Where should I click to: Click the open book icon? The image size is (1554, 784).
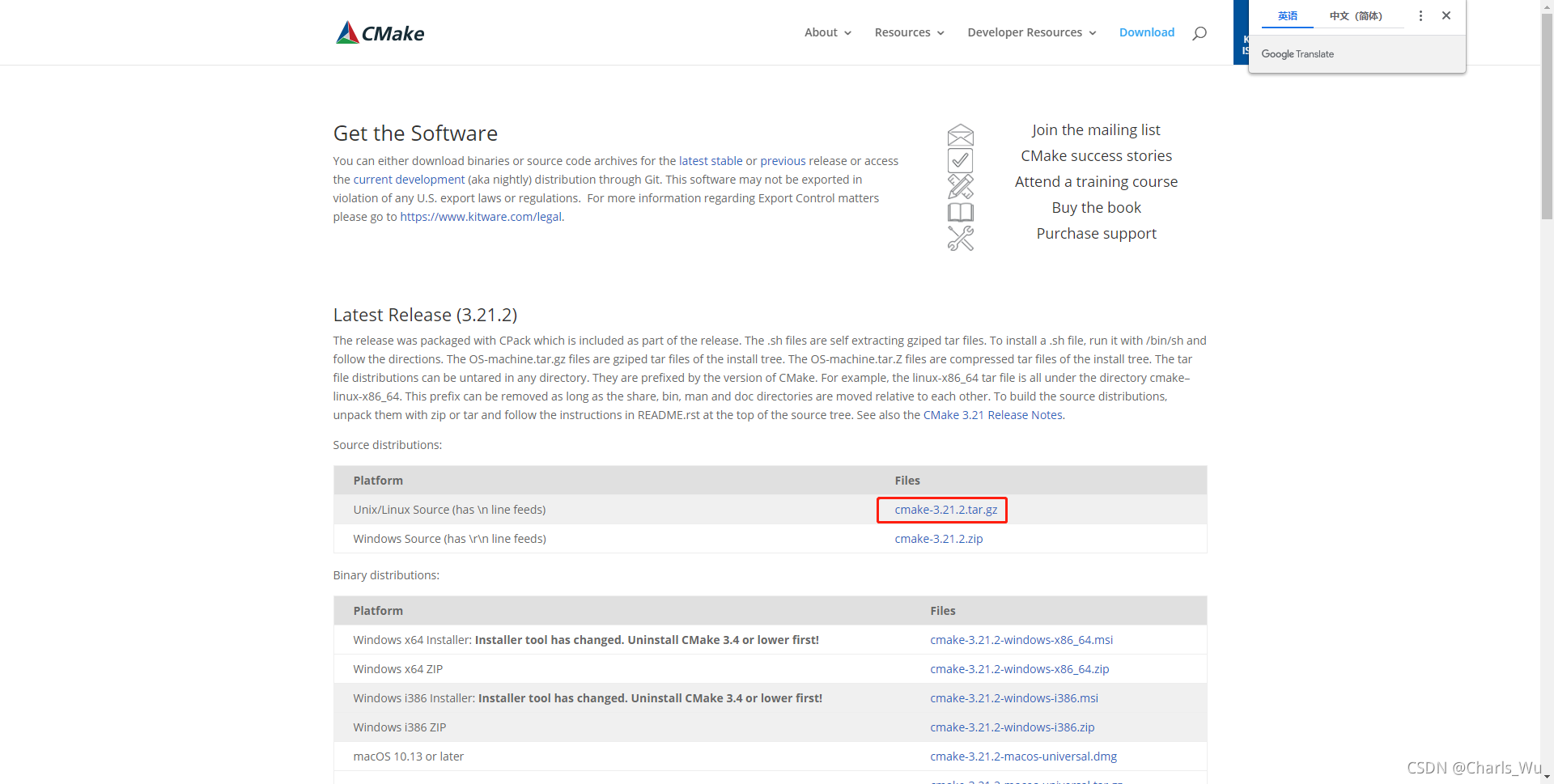click(x=961, y=212)
